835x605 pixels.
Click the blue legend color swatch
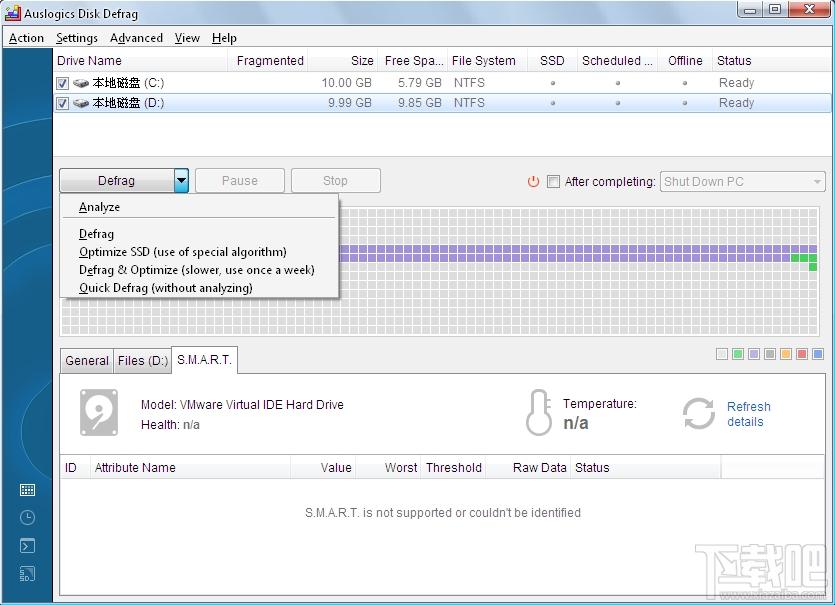[818, 354]
